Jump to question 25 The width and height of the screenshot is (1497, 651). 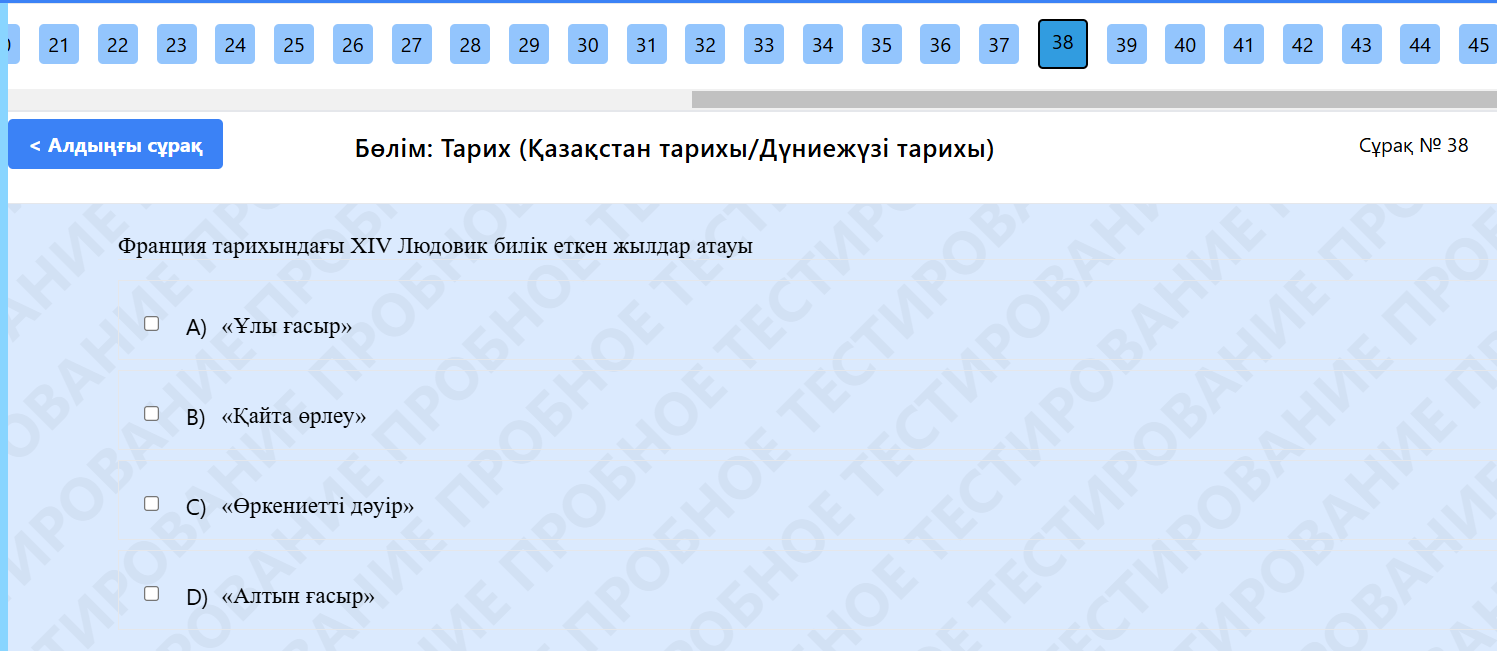294,45
